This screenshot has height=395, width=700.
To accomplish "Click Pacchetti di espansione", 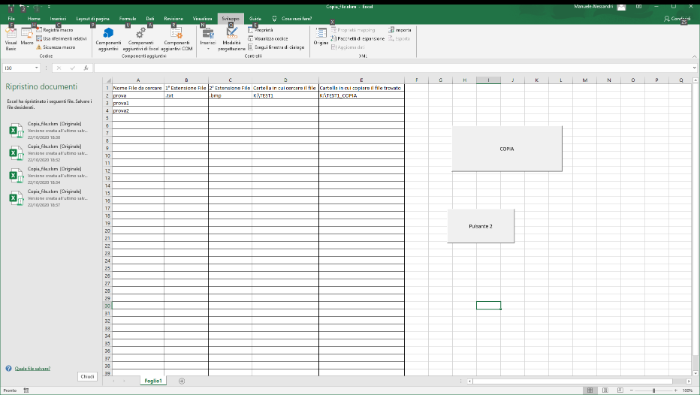I will tap(358, 38).
